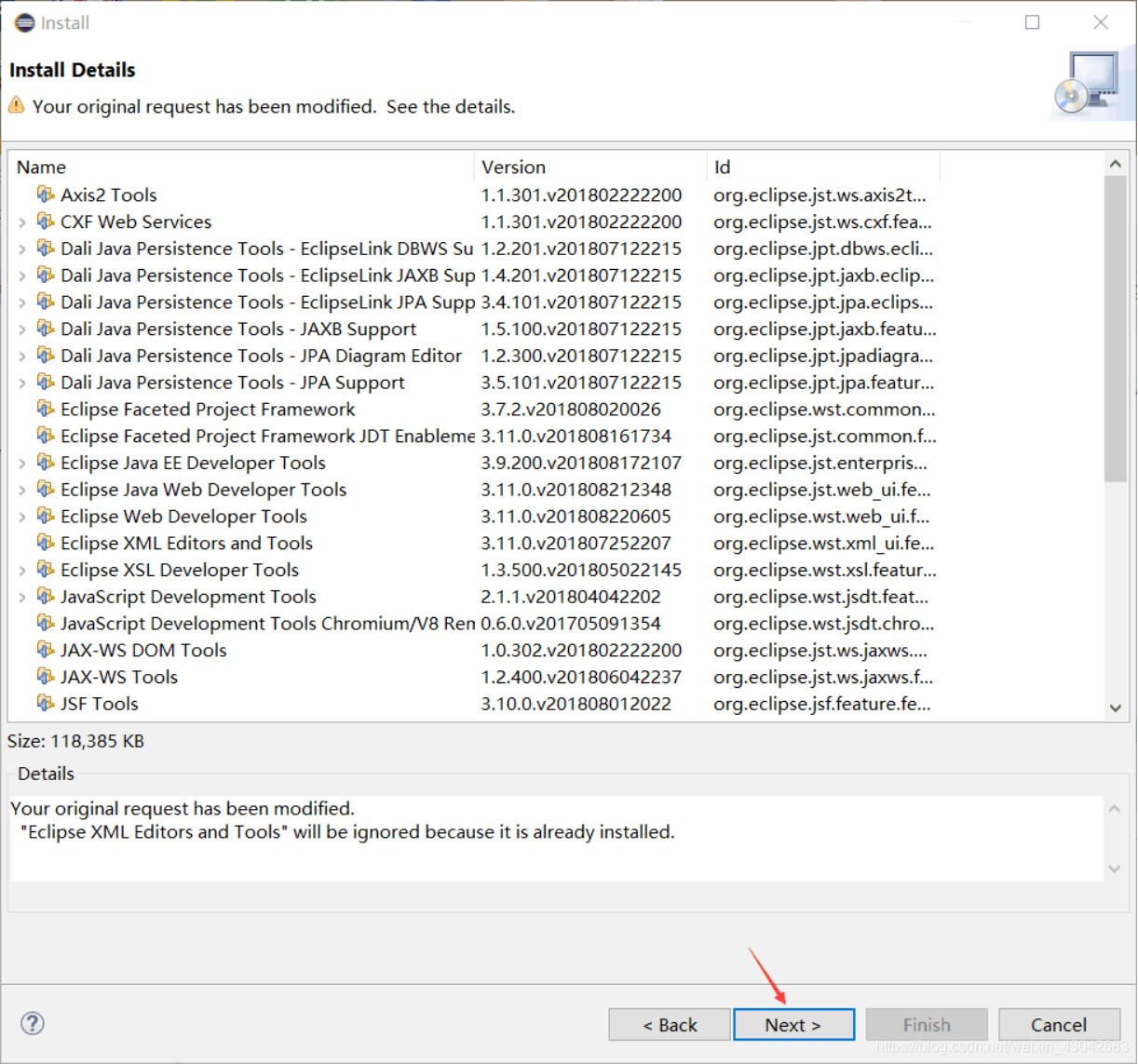Expand Eclipse Web Developer Tools node
This screenshot has width=1138, height=1064.
22,518
